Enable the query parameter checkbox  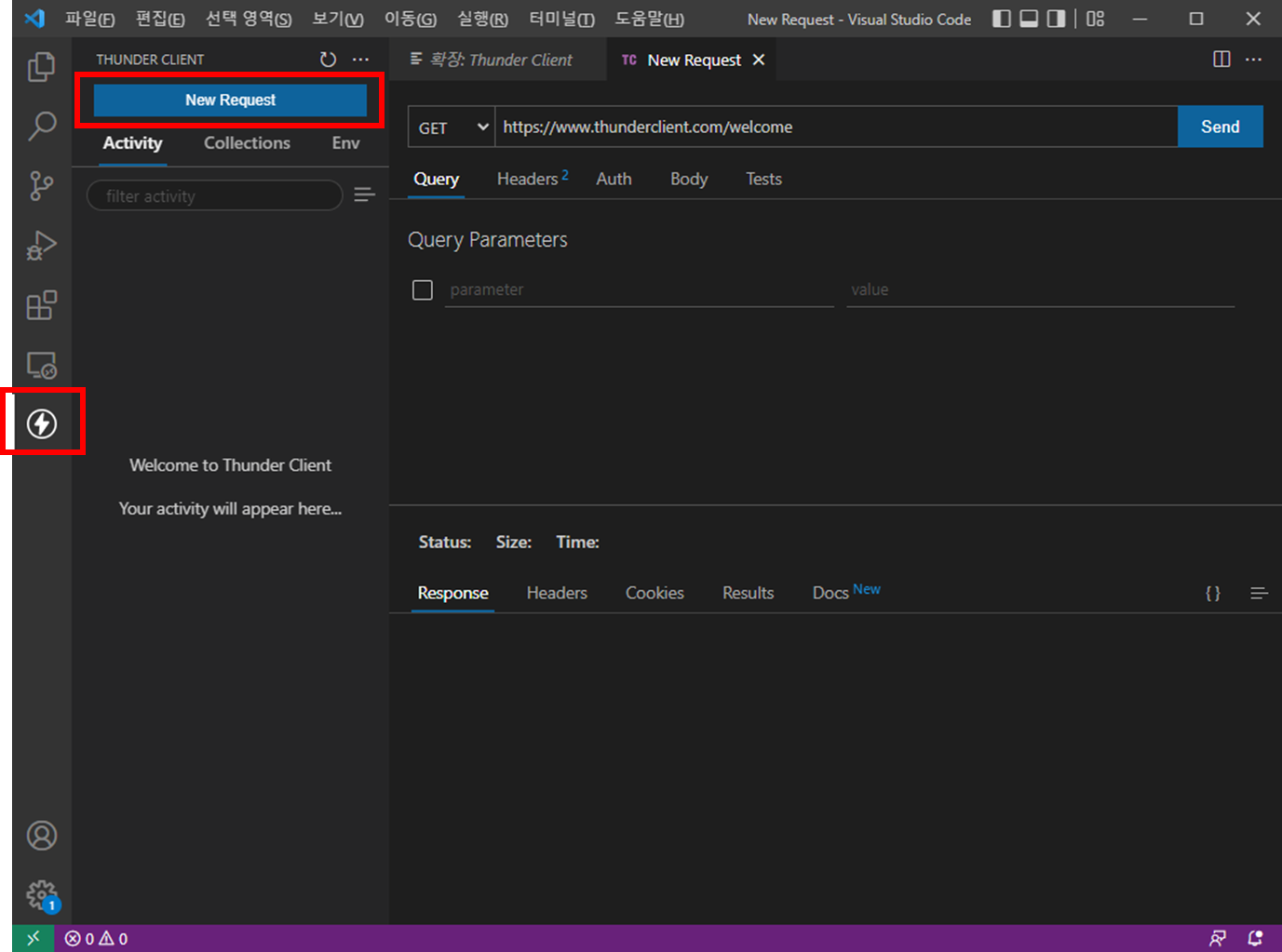[423, 290]
